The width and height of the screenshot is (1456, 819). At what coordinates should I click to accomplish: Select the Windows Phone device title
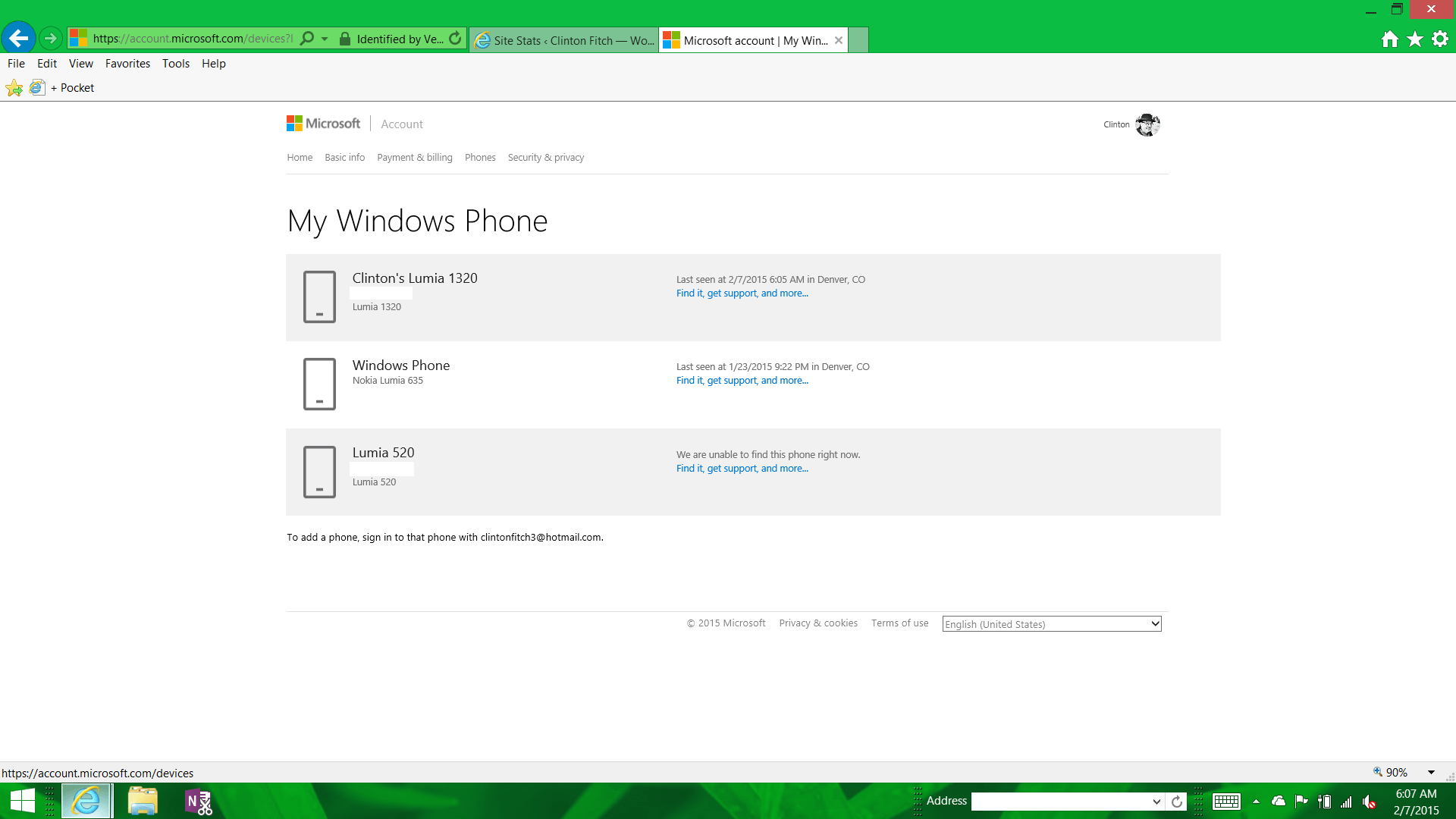click(x=401, y=366)
